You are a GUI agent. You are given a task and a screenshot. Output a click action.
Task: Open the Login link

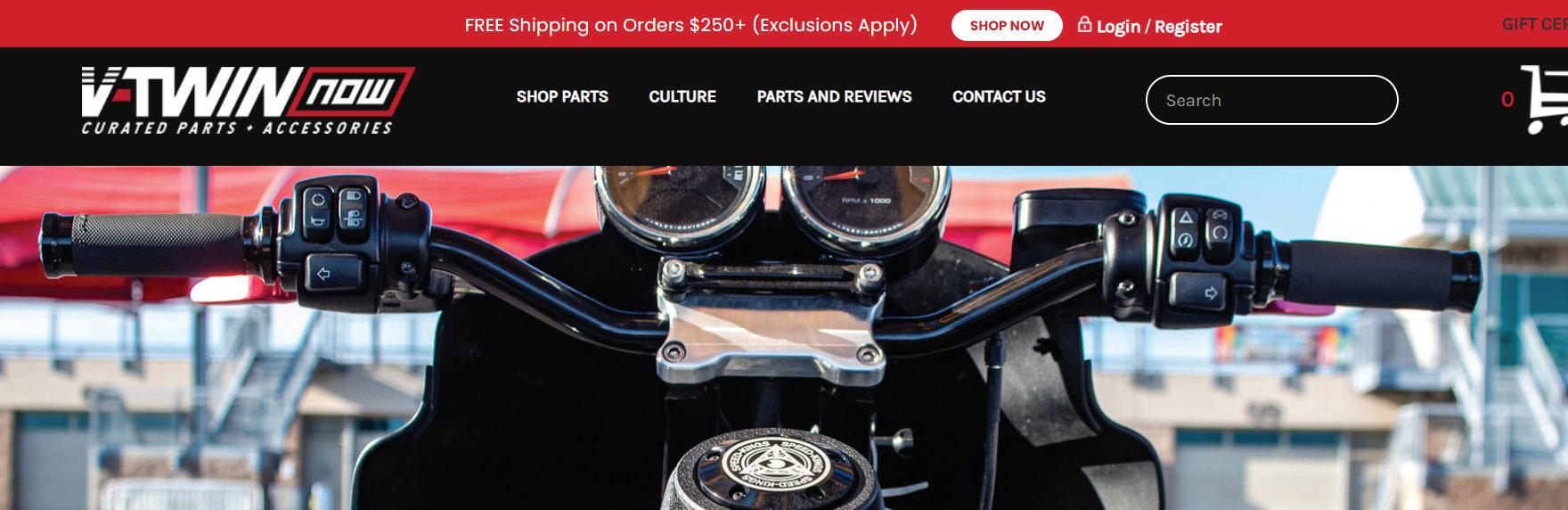pyautogui.click(x=1118, y=27)
